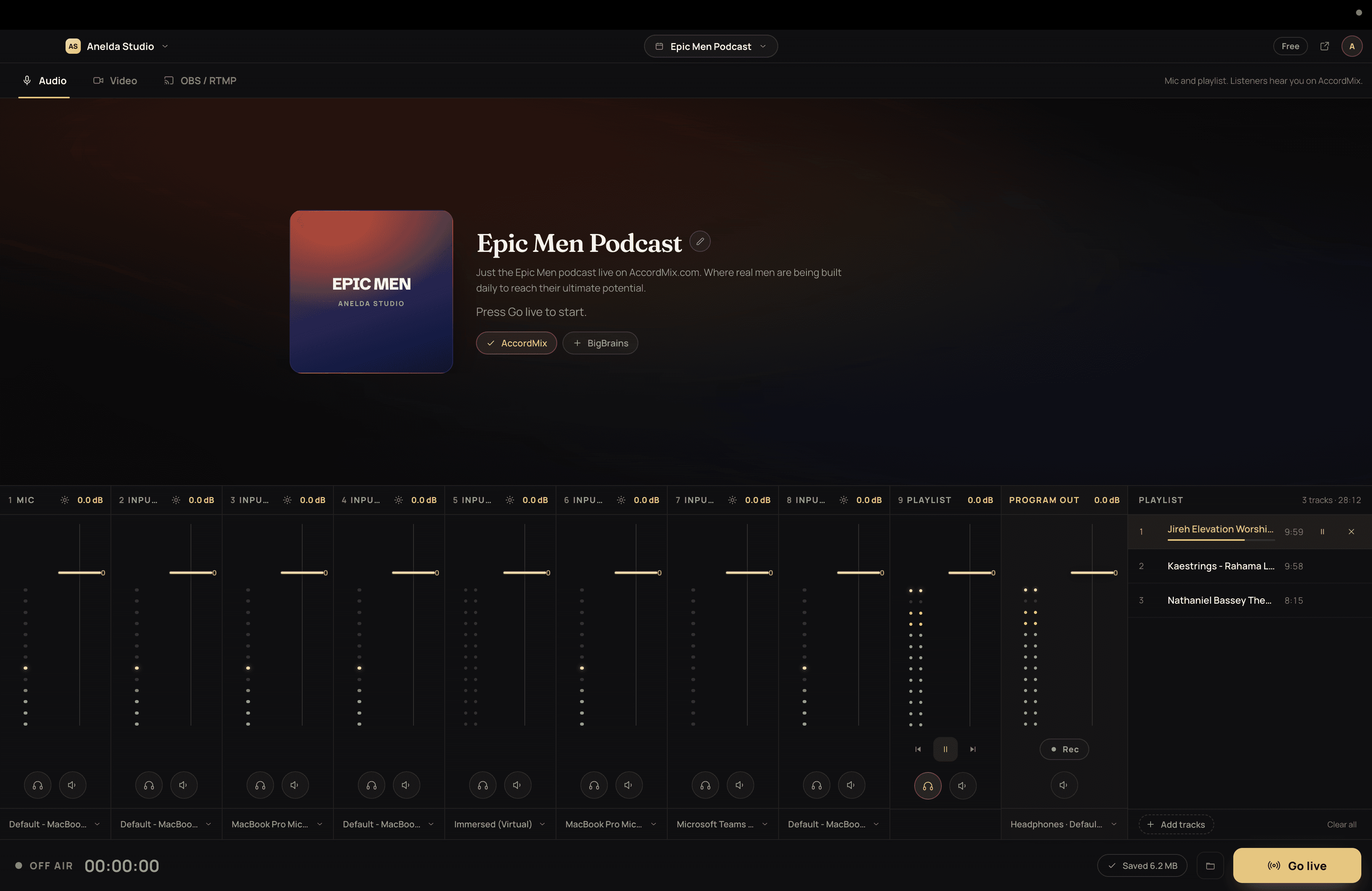Toggle headphone monitor on channel 7
1372x891 pixels.
point(705,785)
